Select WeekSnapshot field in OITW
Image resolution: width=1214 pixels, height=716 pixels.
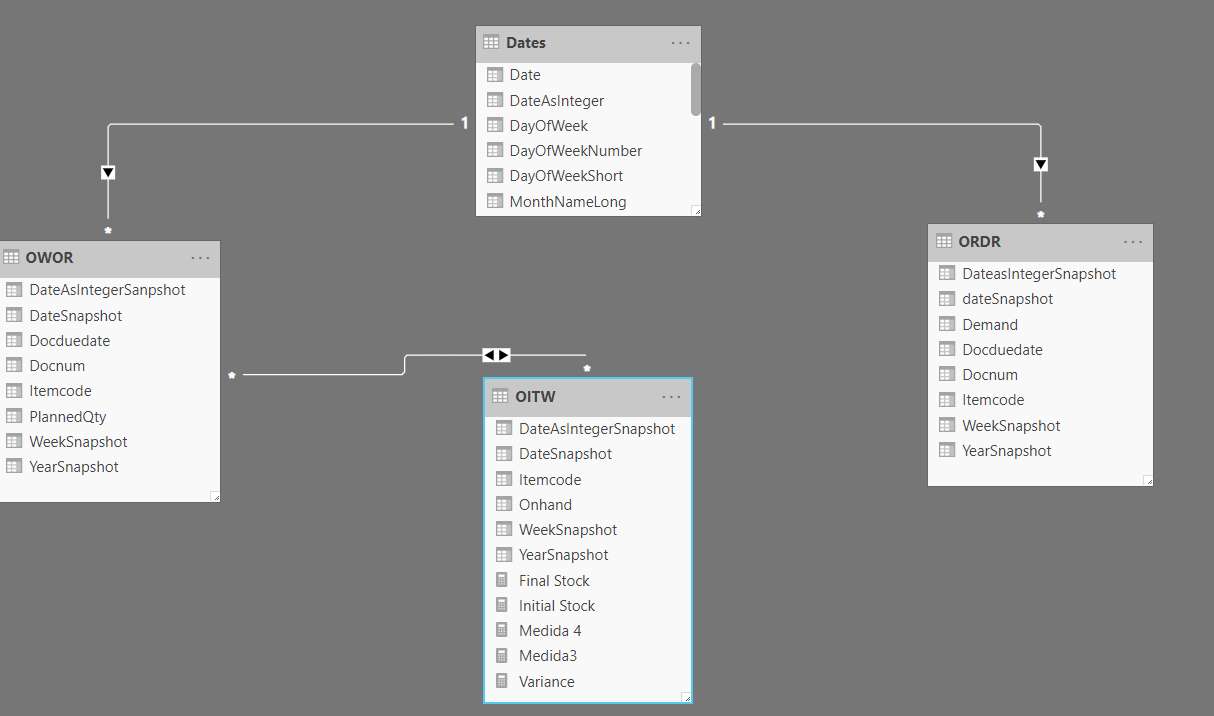pos(588,530)
